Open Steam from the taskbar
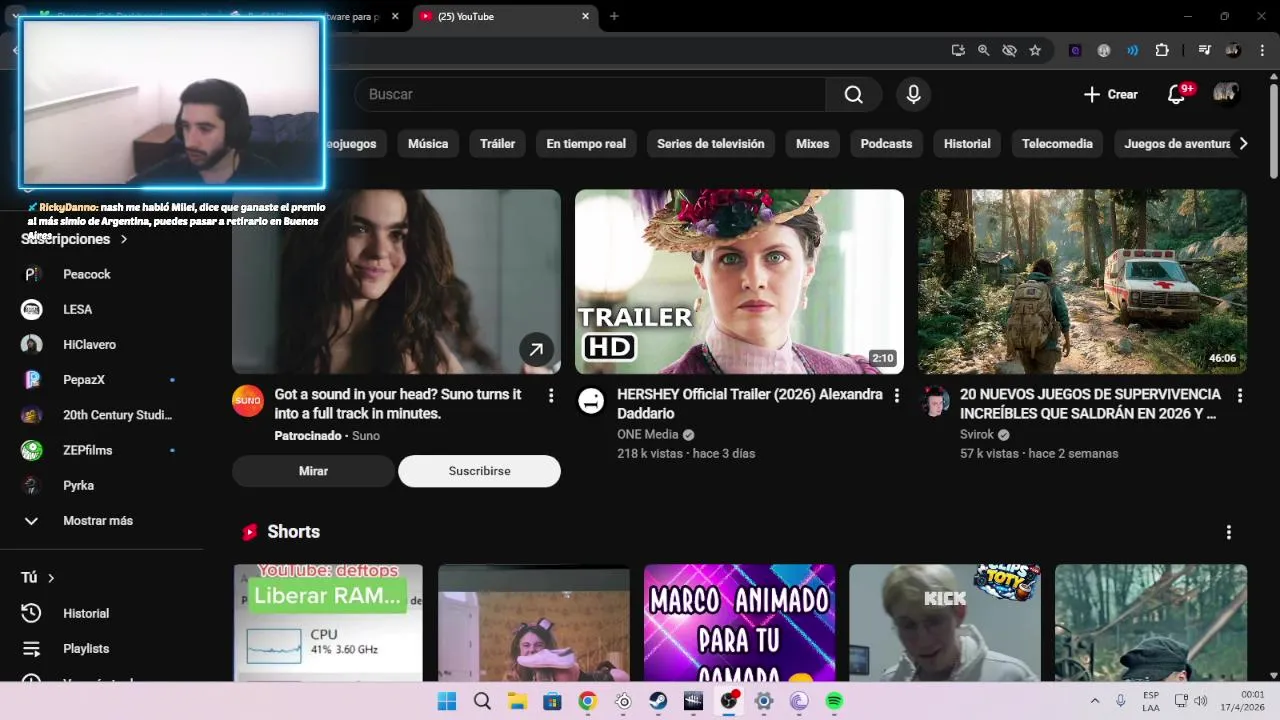Screen dimensions: 1280x720 pyautogui.click(x=658, y=701)
